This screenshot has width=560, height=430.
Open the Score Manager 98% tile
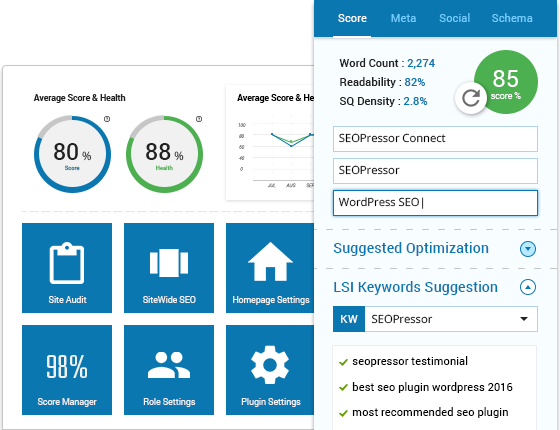(x=67, y=370)
